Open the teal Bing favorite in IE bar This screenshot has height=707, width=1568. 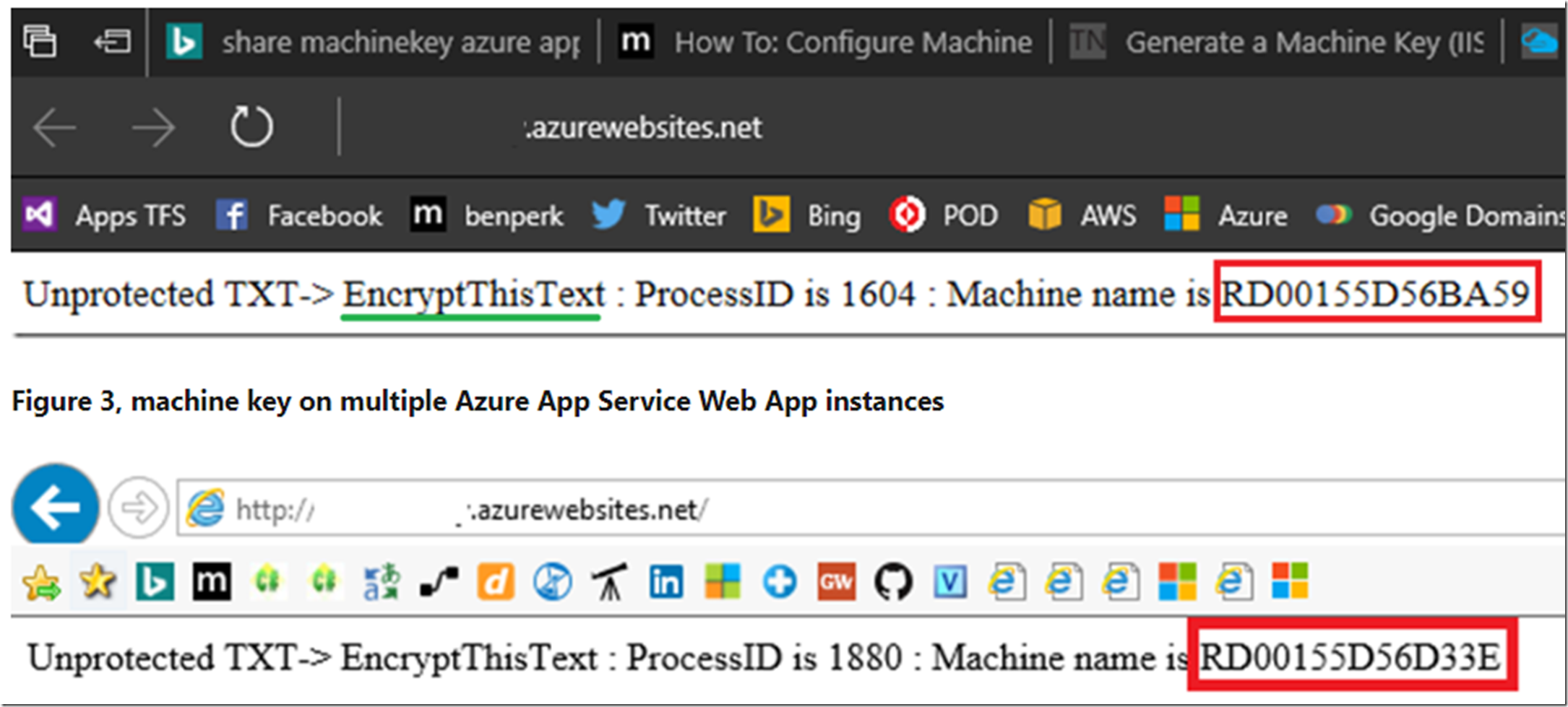click(155, 581)
